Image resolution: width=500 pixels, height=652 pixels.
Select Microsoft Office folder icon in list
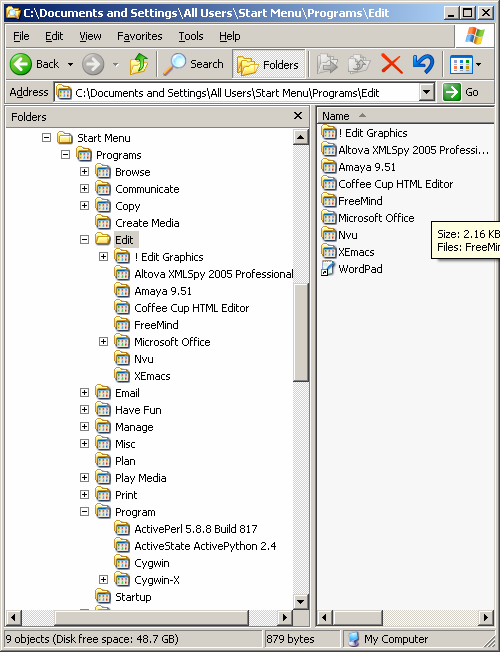(329, 218)
